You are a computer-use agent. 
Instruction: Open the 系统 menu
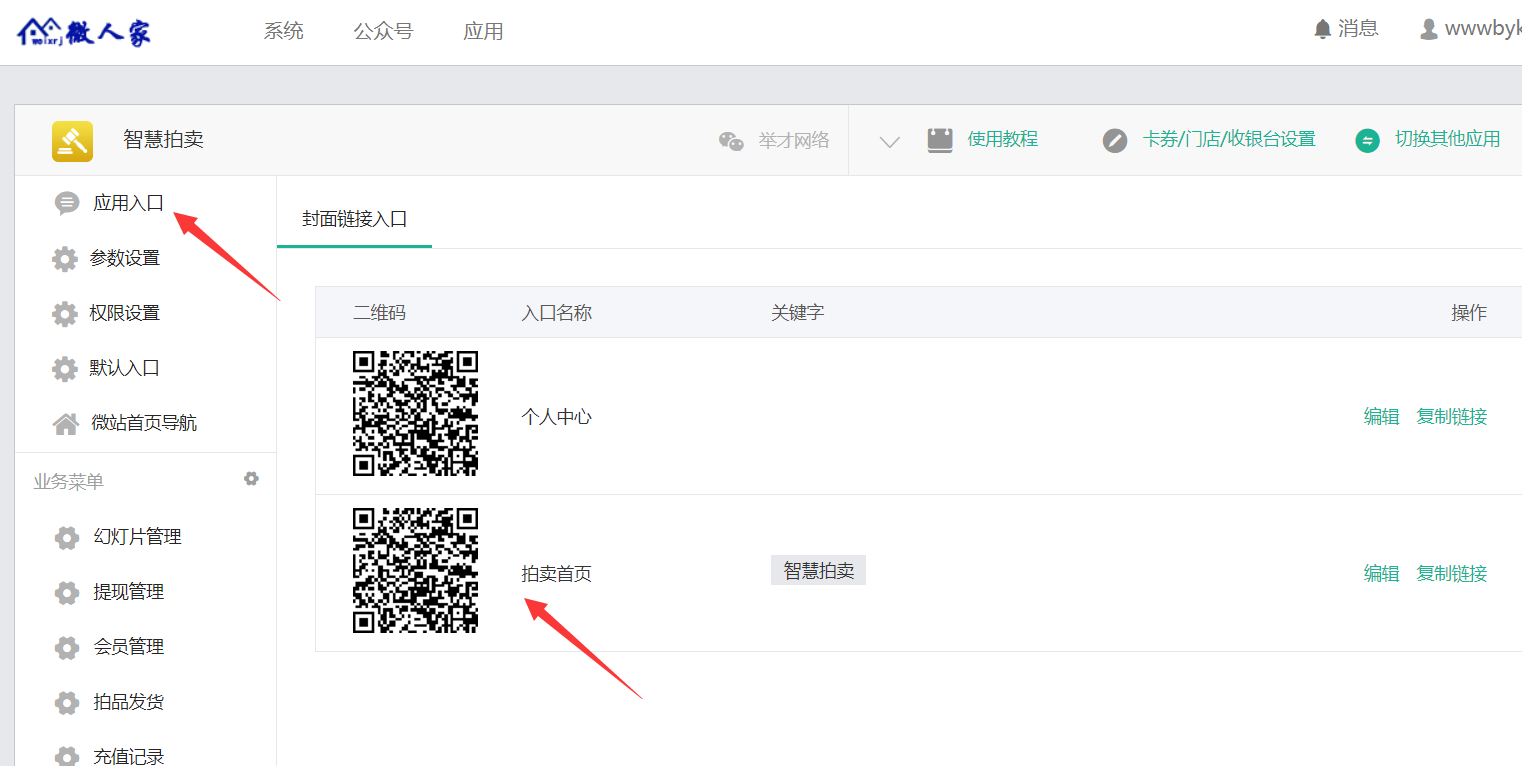[x=284, y=31]
